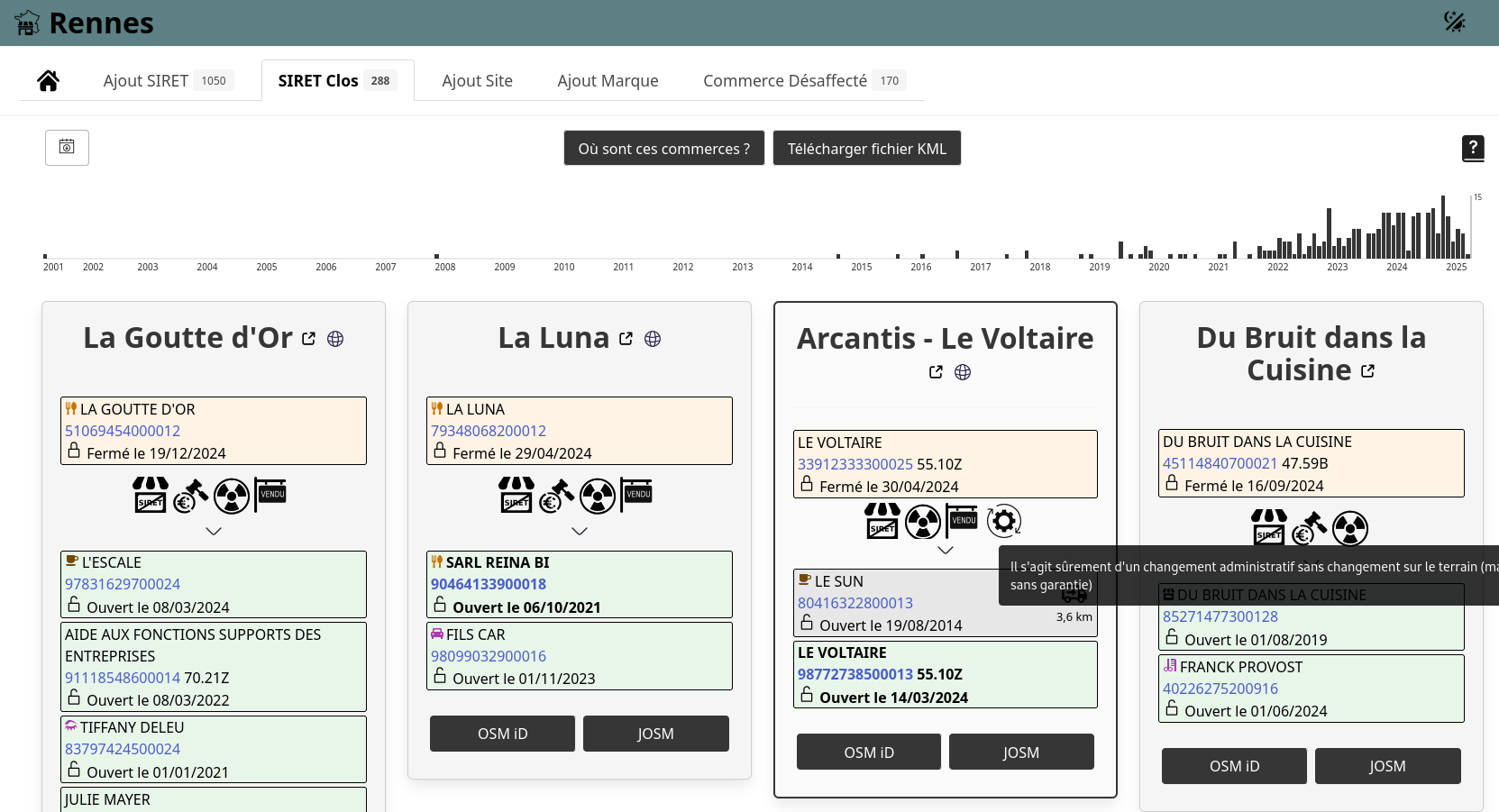The height and width of the screenshot is (812, 1499).
Task: Click VENDU sign icon in La Goutte d'Or card
Action: [x=270, y=494]
